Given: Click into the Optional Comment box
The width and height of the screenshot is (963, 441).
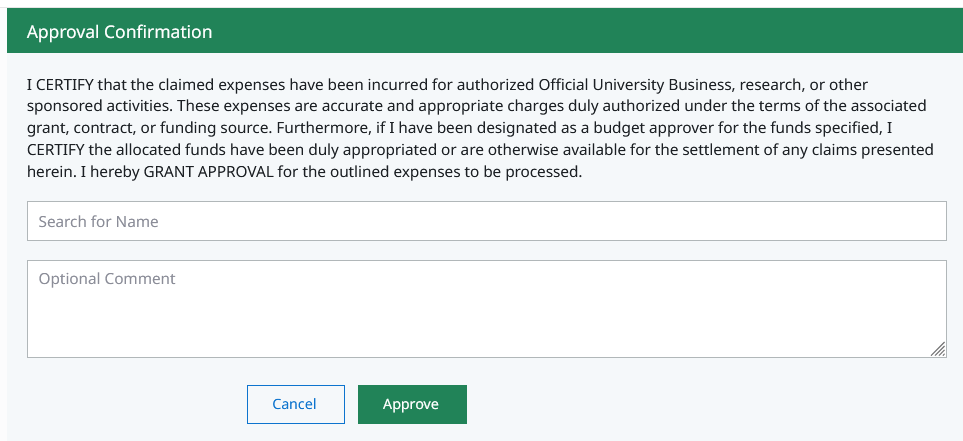Looking at the screenshot, I should [486, 309].
